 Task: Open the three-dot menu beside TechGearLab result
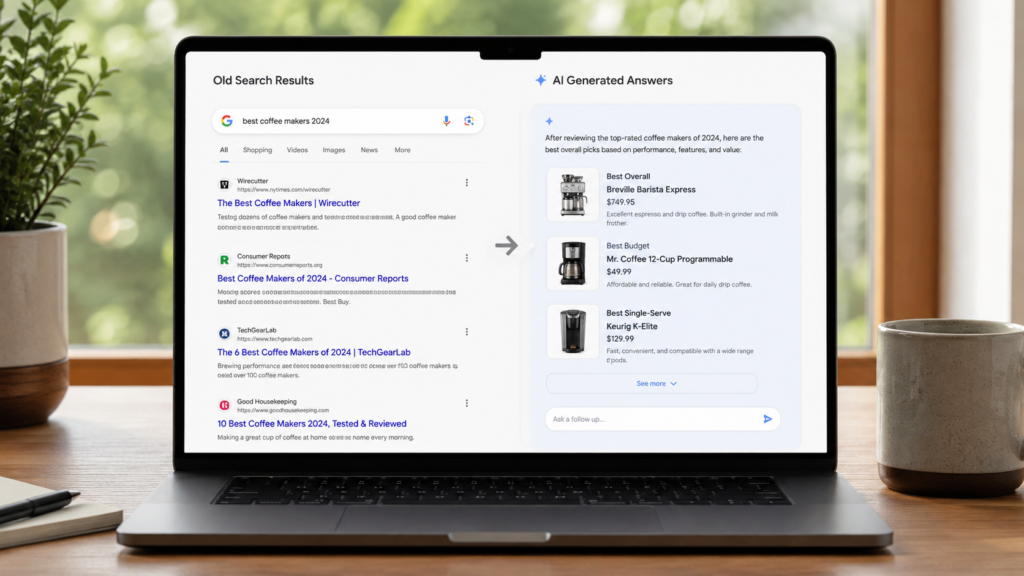[x=466, y=332]
